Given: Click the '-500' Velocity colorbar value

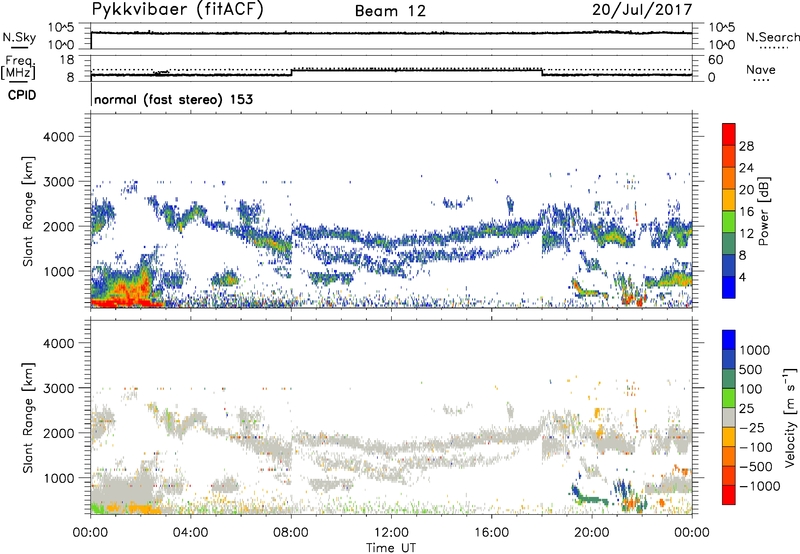Looking at the screenshot, I should (x=756, y=466).
